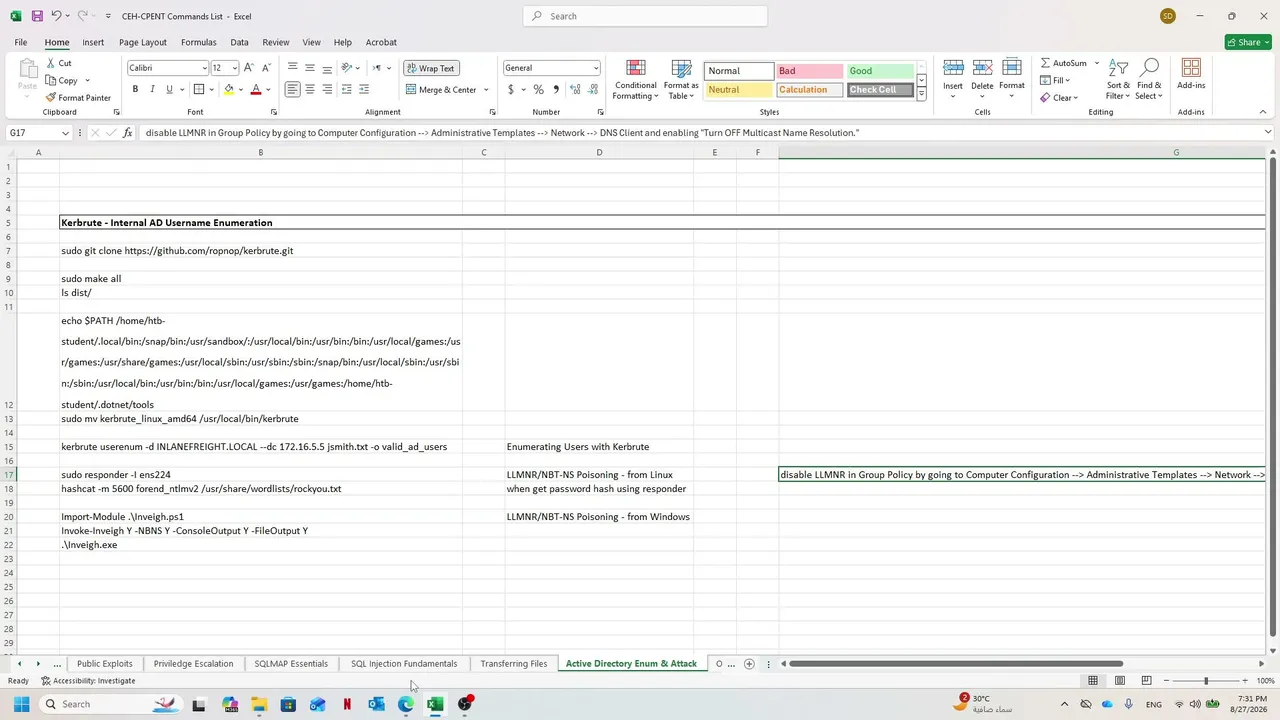Apply comma style format
Image resolution: width=1280 pixels, height=720 pixels.
click(556, 89)
